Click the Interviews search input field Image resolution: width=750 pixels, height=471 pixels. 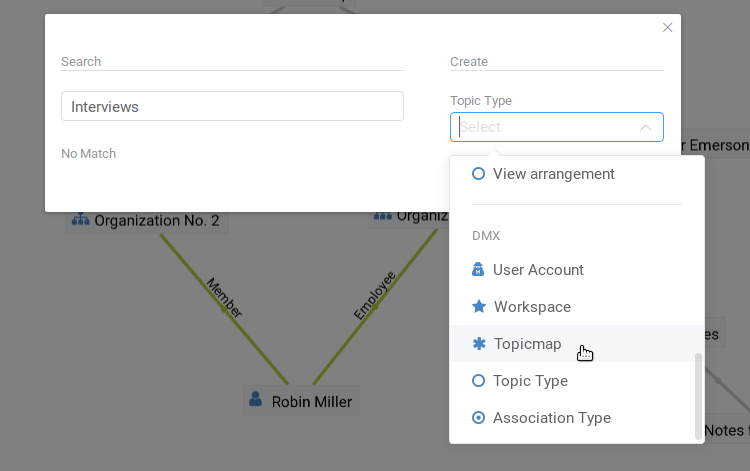pos(232,106)
